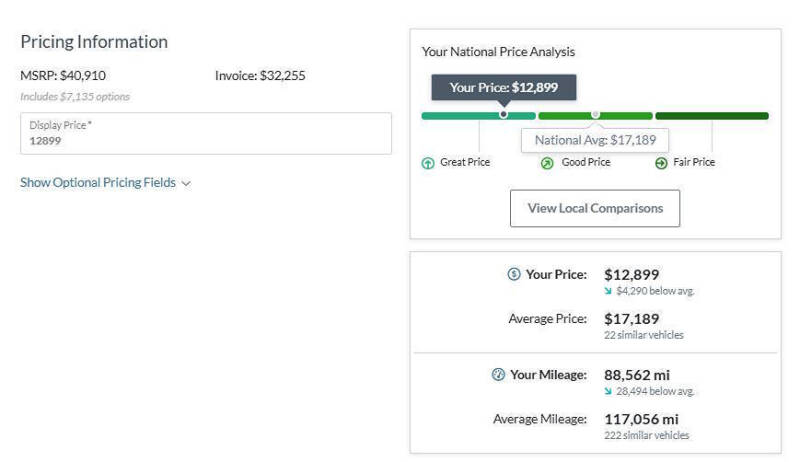The image size is (800, 462).
Task: Click the 22 similar vehicles text
Action: (644, 335)
